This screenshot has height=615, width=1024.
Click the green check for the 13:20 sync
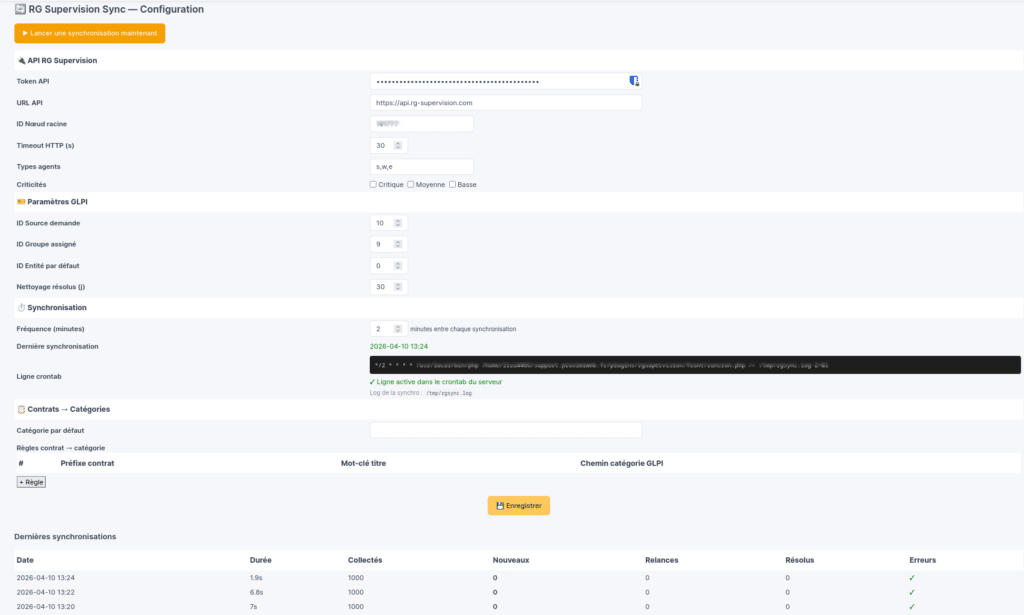pos(912,607)
